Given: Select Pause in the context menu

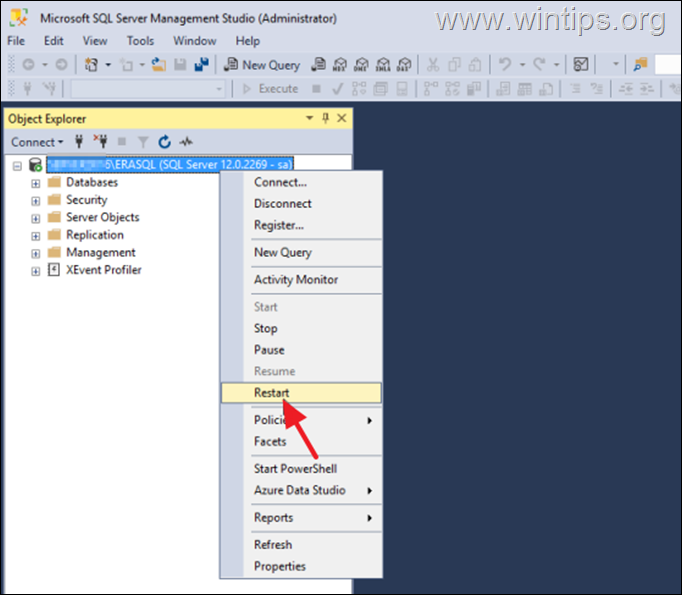Looking at the screenshot, I should [x=301, y=350].
